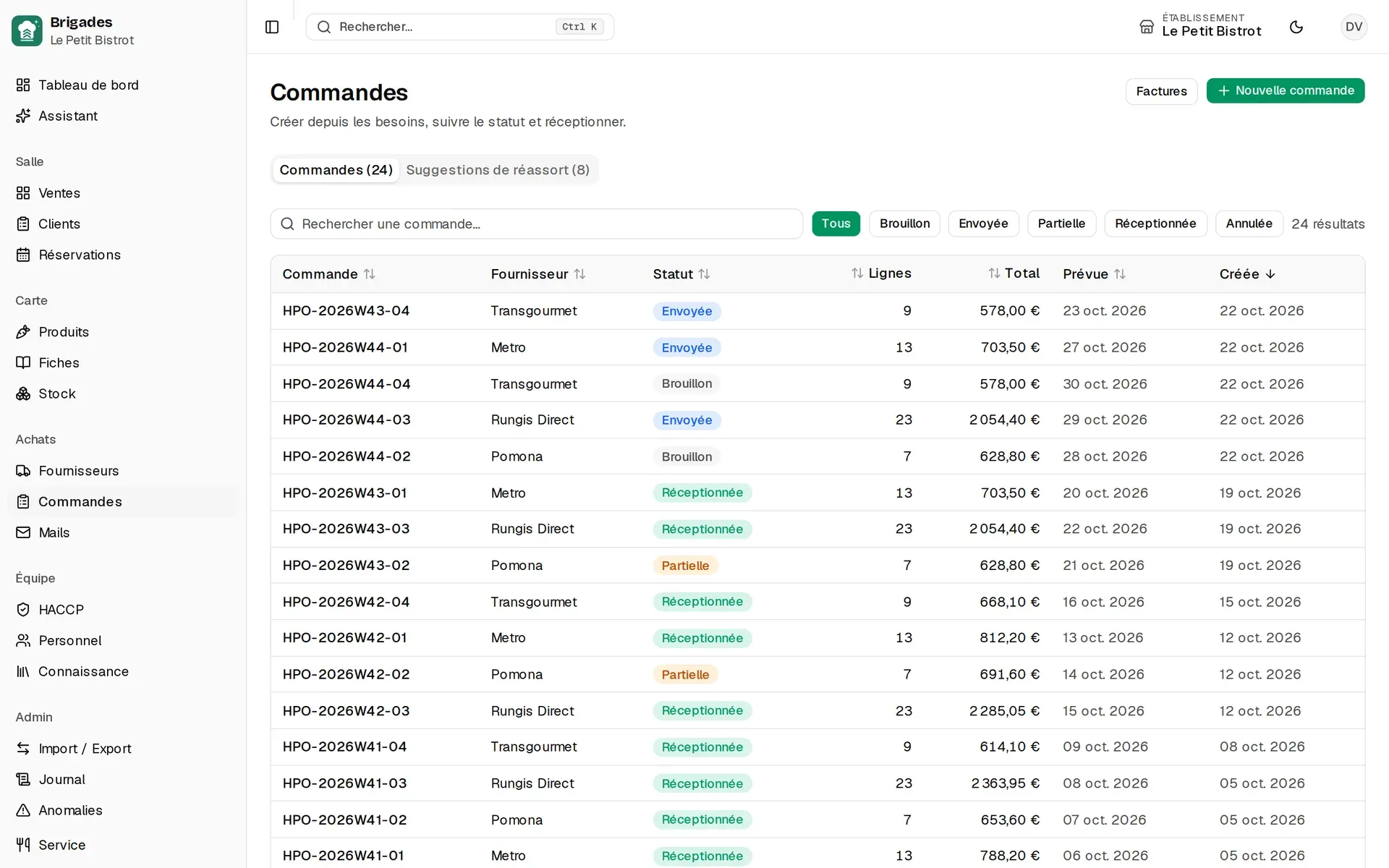Open the DV user avatar menu

click(x=1354, y=27)
